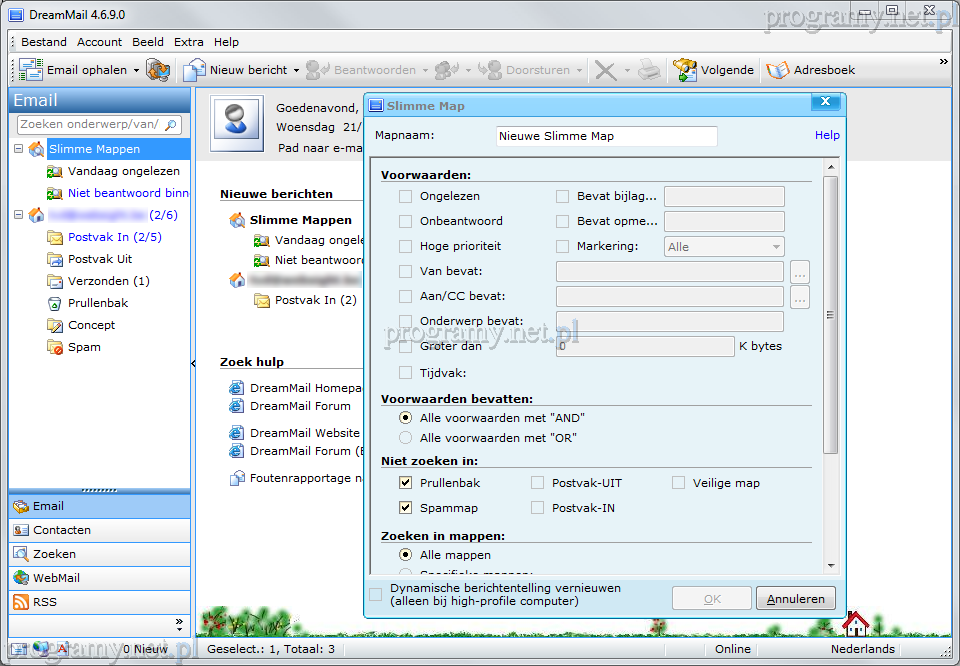Open the Account menu

99,42
